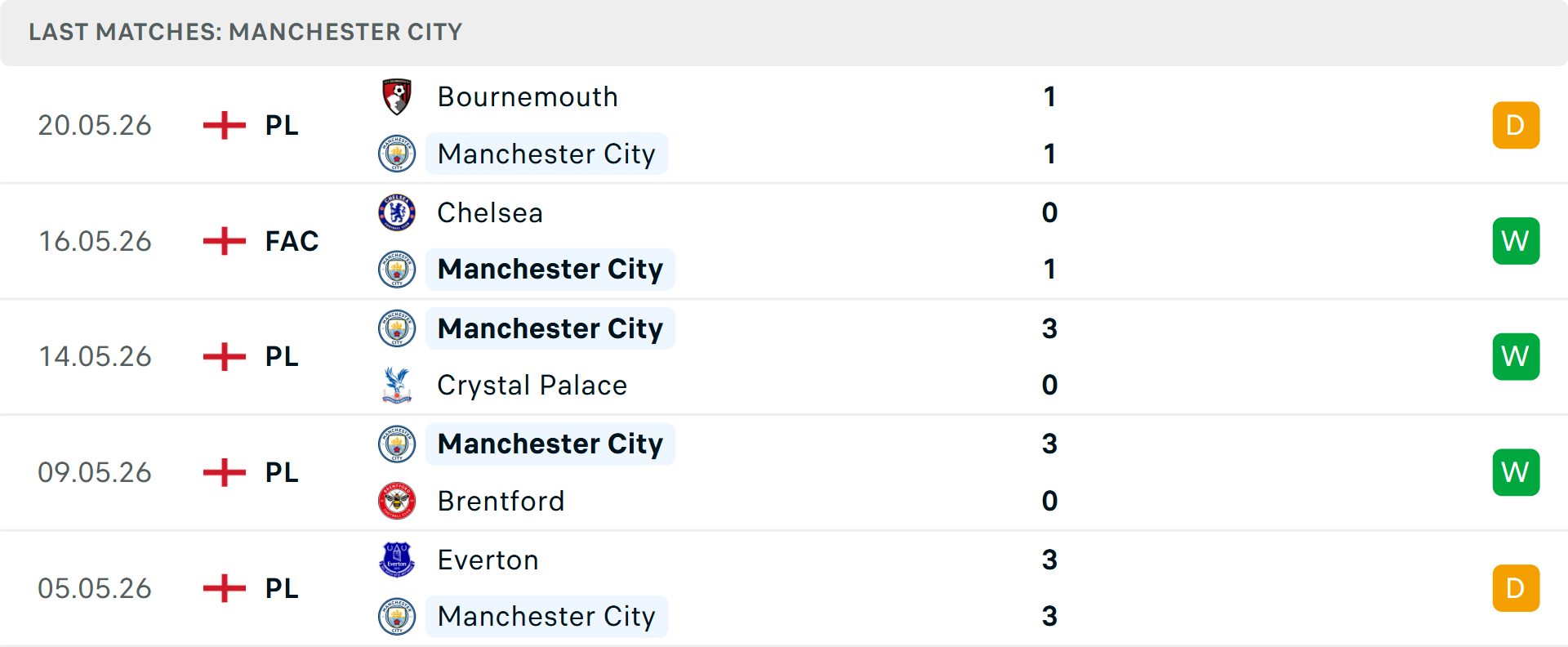Screen dimensions: 1568x647
Task: Open the Bournemouth team link
Action: (x=528, y=97)
